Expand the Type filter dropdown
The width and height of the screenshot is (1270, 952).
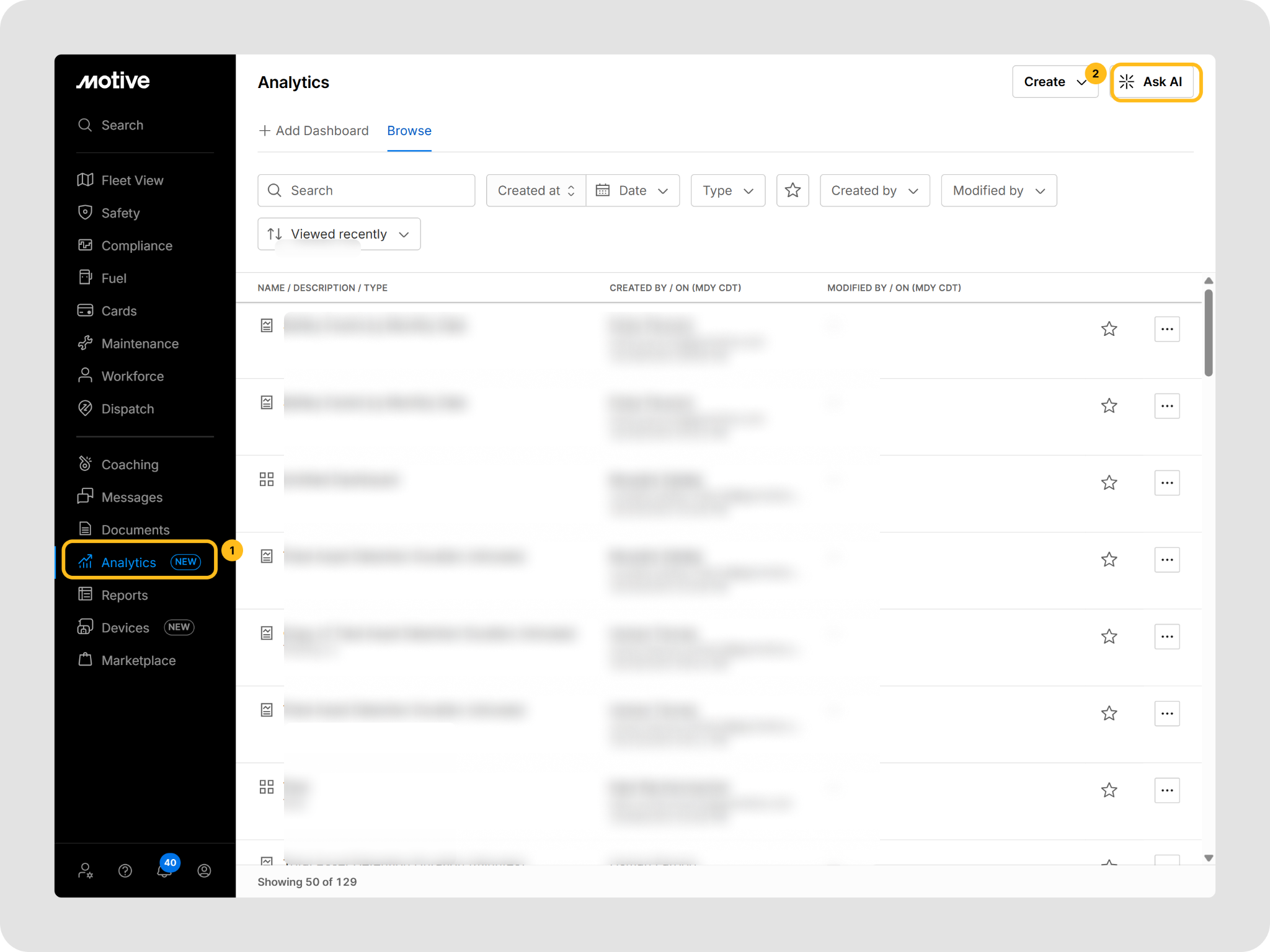pyautogui.click(x=727, y=190)
